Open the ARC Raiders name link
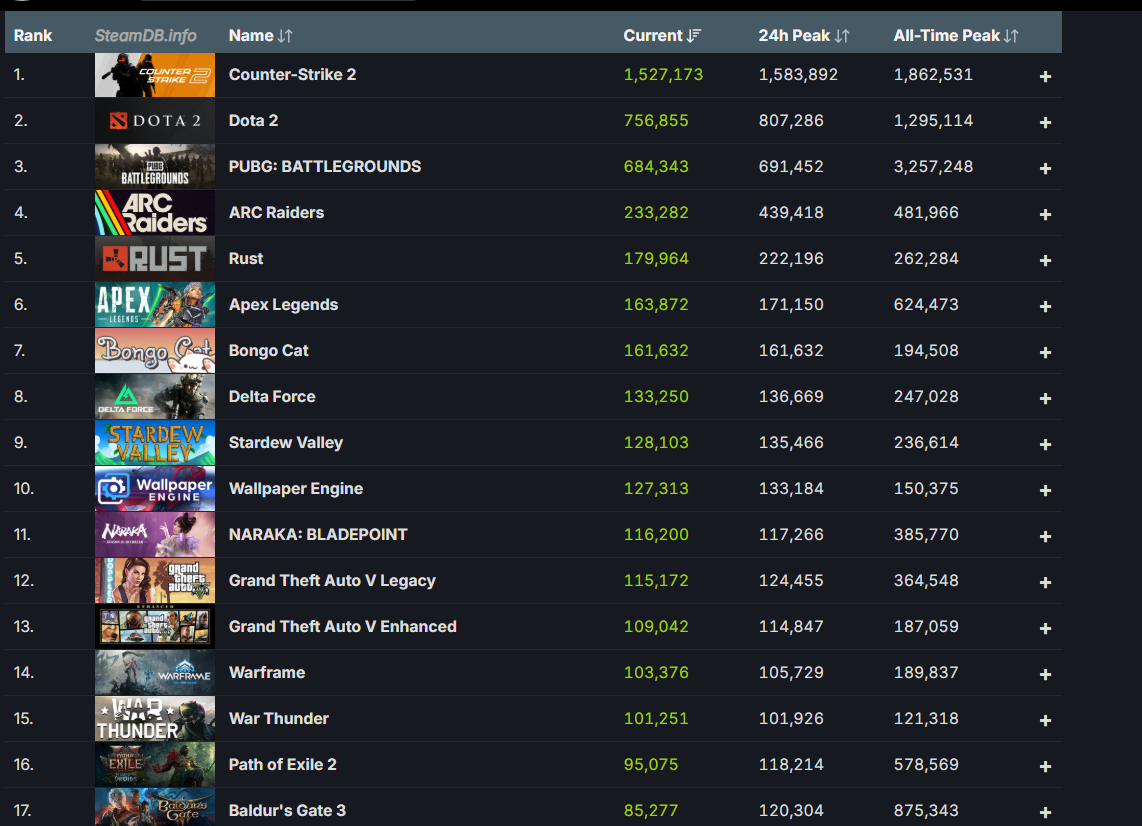This screenshot has width=1142, height=826. point(276,212)
